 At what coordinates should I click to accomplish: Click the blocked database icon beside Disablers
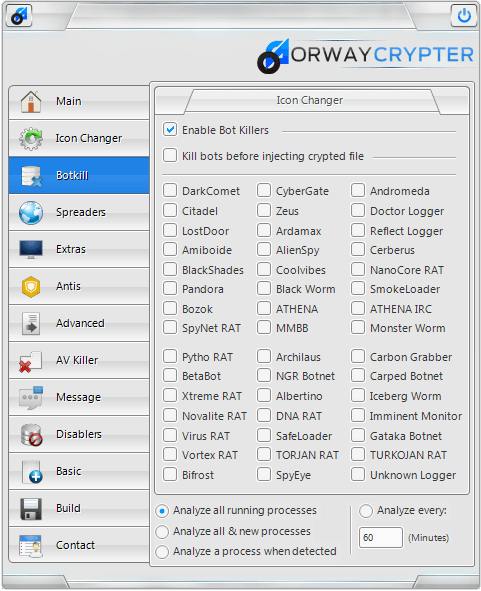pos(32,435)
